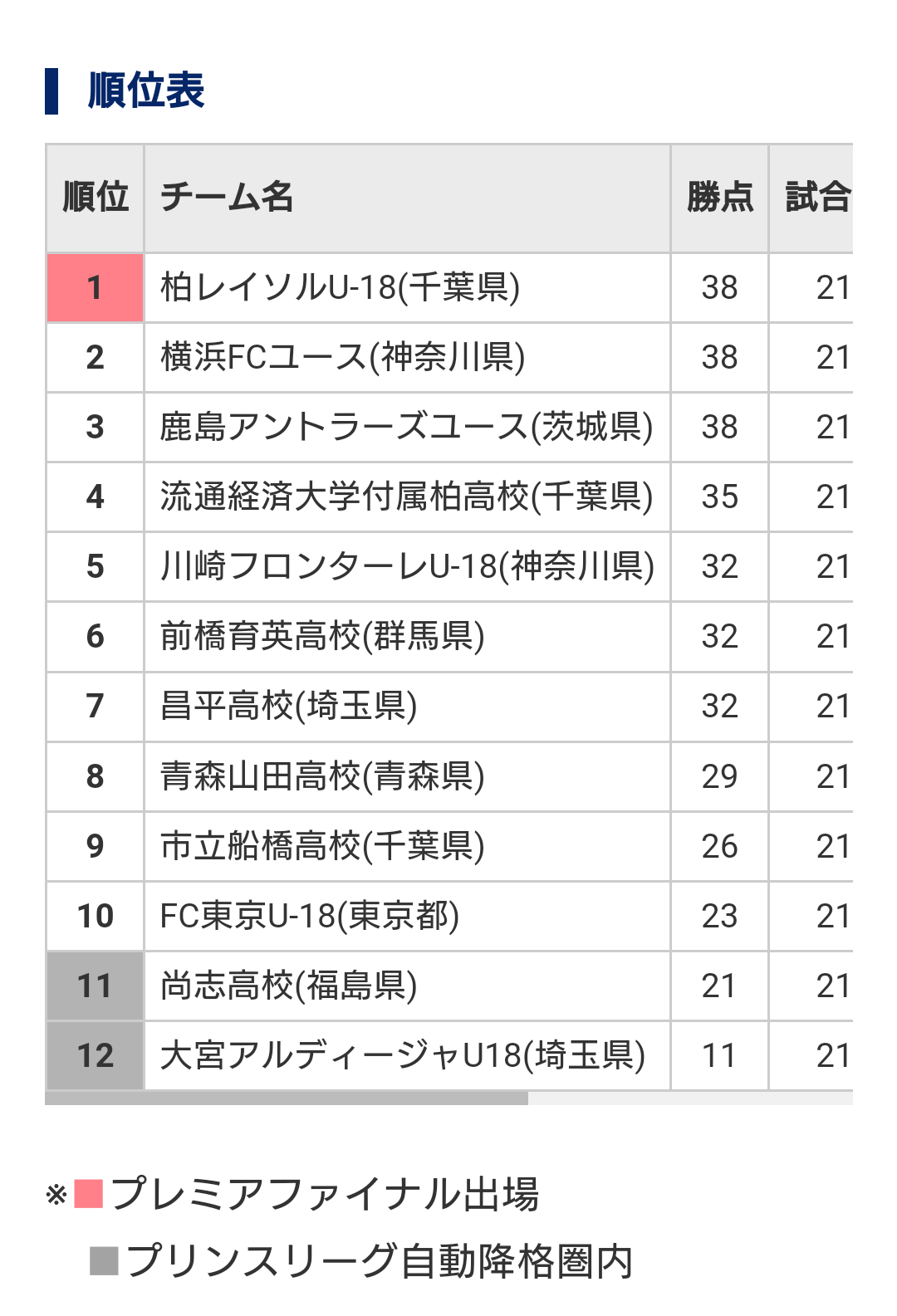
Task: Click team 昌平高校(埼玉県)
Action: tap(289, 706)
